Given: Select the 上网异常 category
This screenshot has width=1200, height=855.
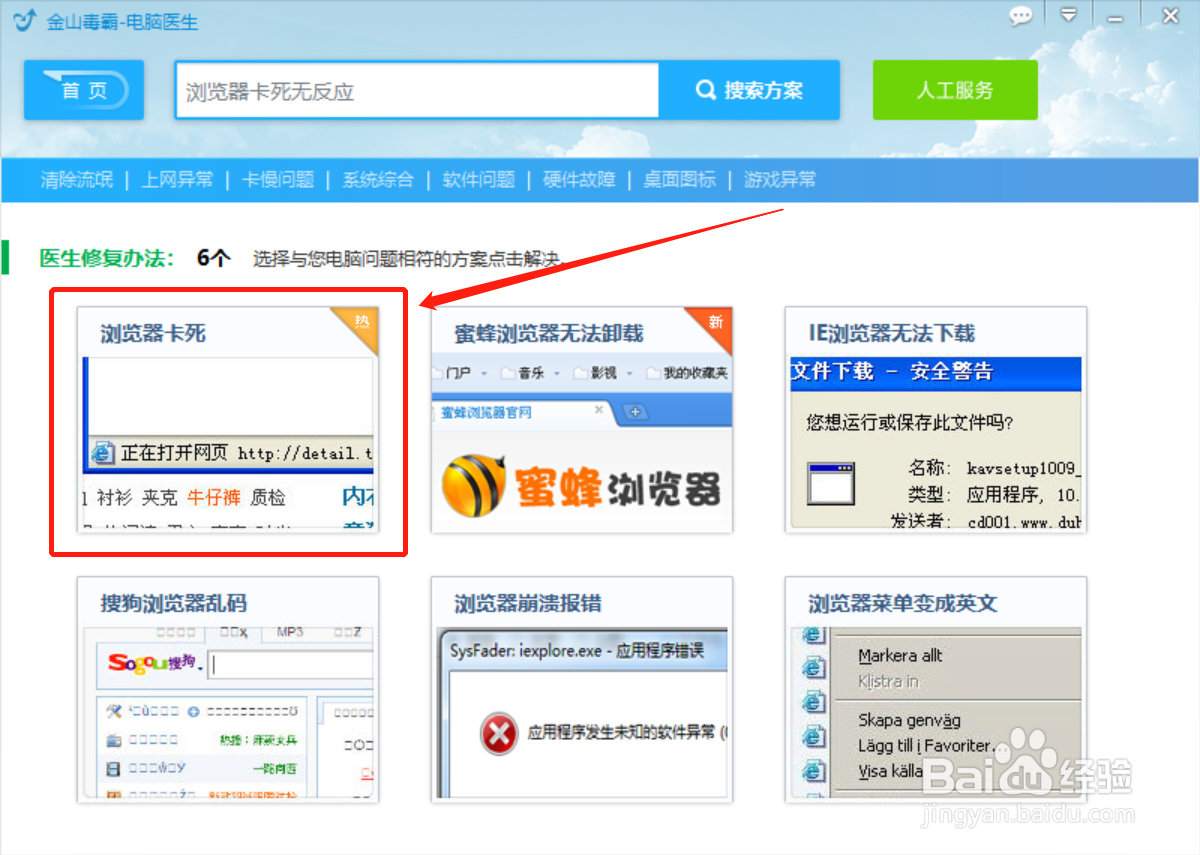Looking at the screenshot, I should click(x=177, y=180).
